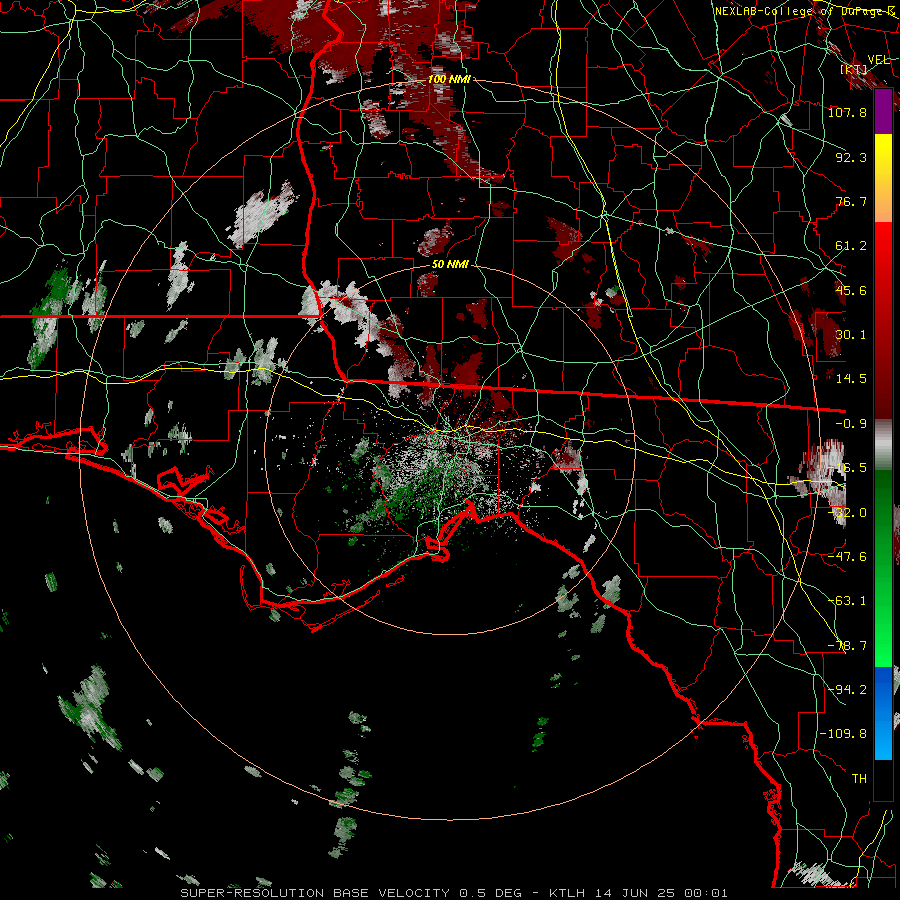Click the -0.9 velocity scale value
This screenshot has height=900, width=900.
point(851,424)
